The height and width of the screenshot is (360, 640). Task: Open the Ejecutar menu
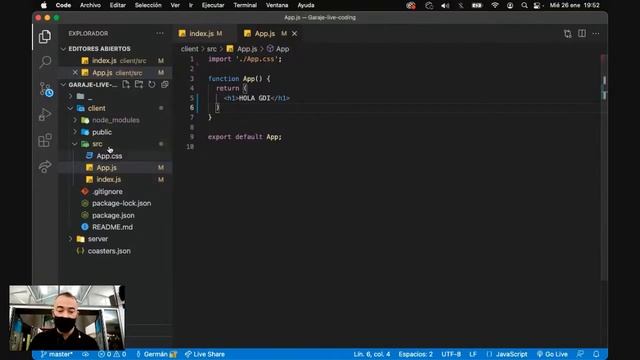pos(213,5)
